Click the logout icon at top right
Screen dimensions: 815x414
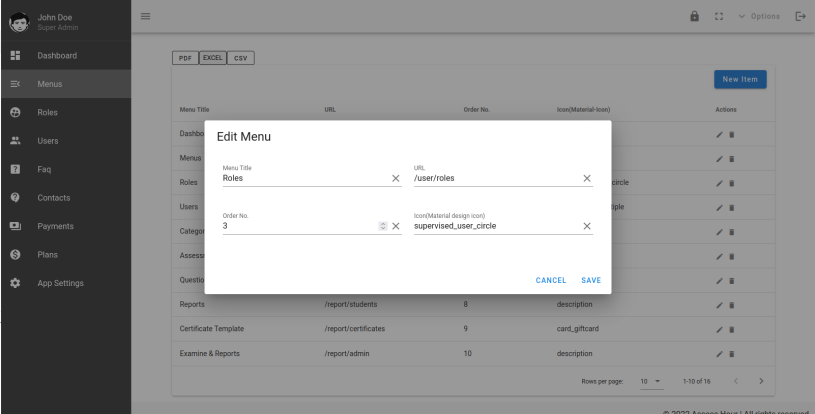pyautogui.click(x=799, y=16)
